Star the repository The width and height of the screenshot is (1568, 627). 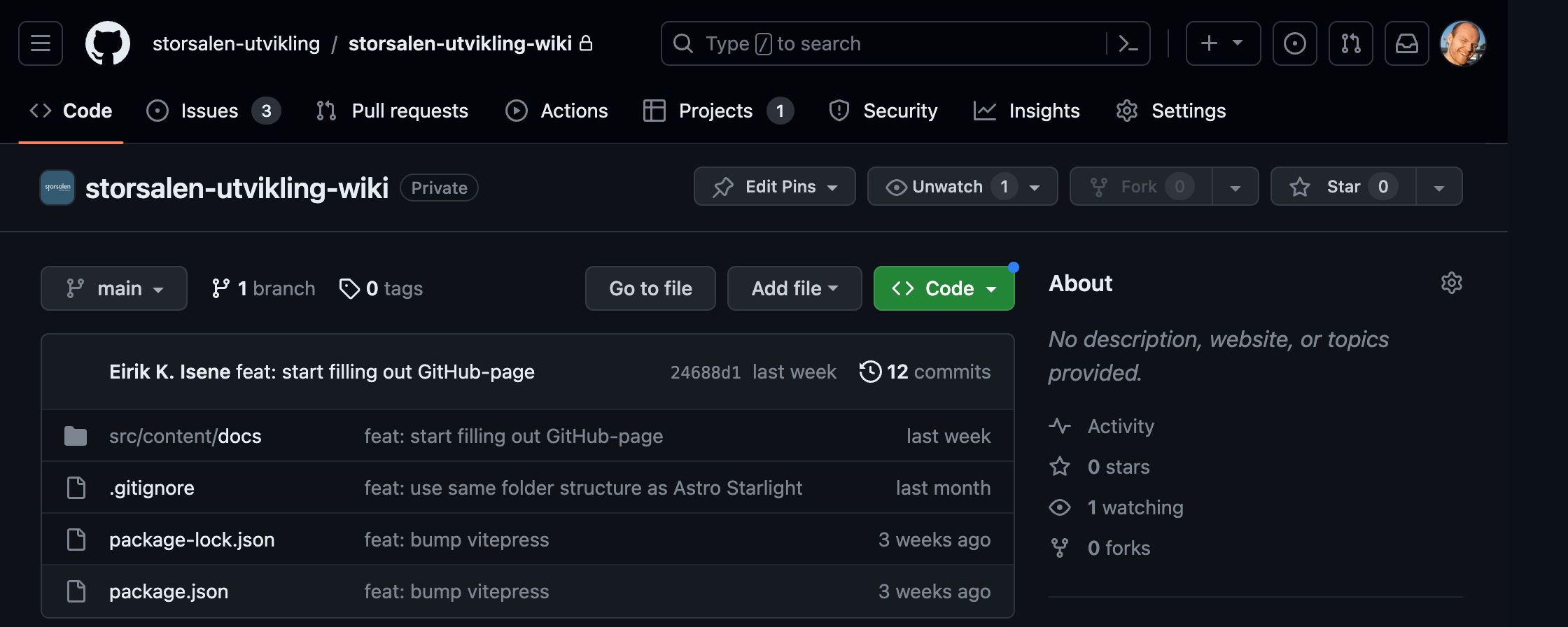click(x=1343, y=187)
